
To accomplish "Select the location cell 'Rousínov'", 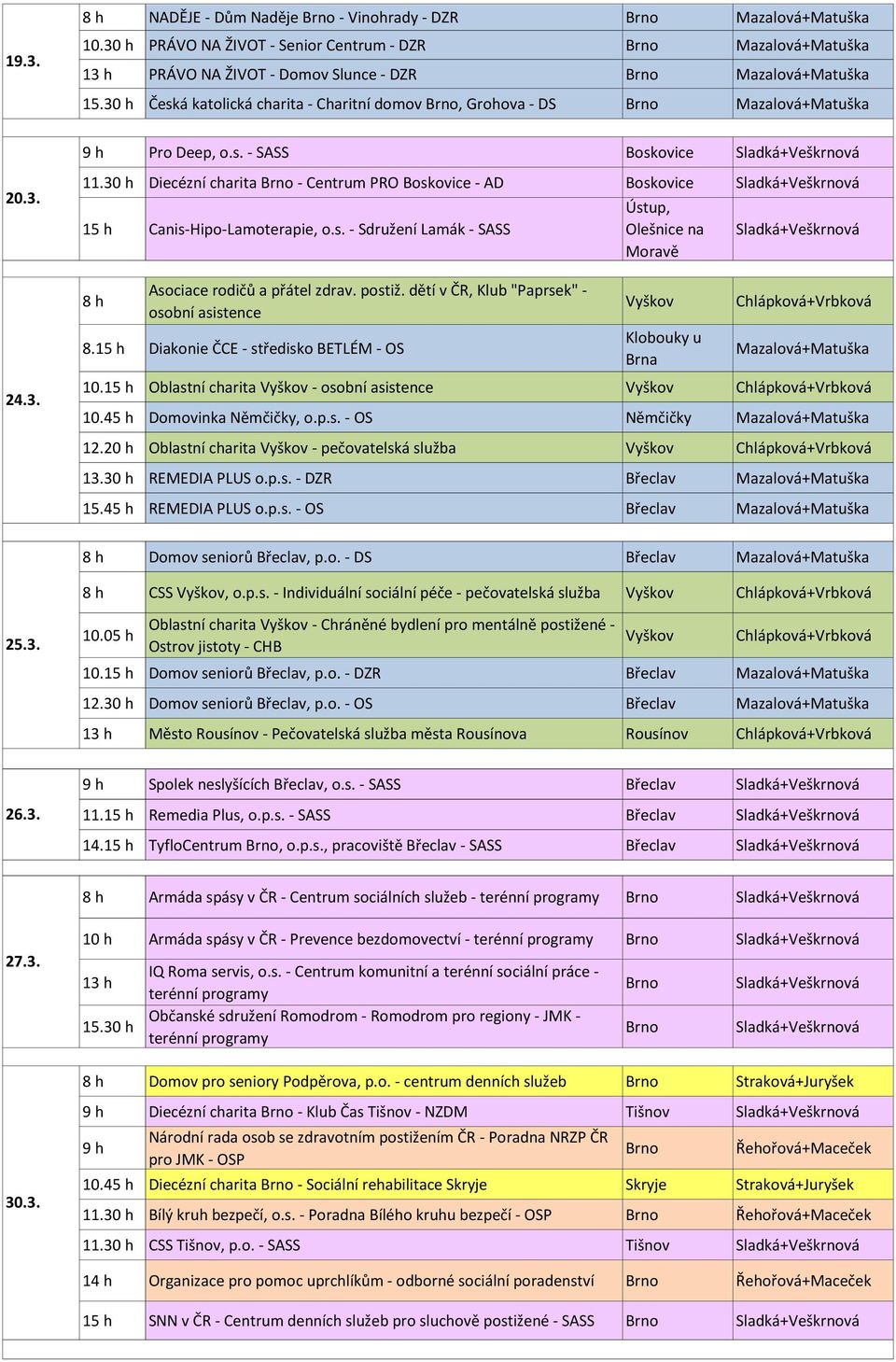I will 656,734.
